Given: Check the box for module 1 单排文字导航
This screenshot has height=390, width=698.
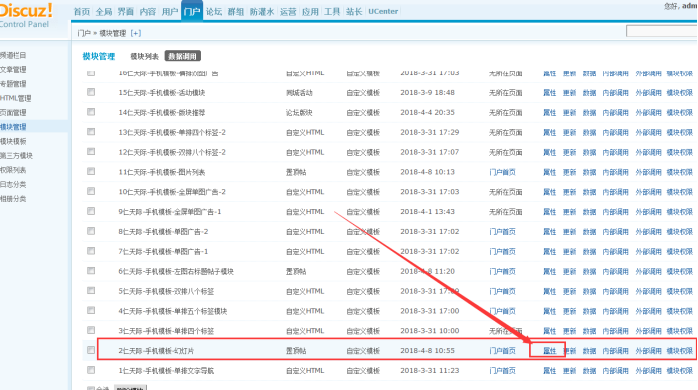Looking at the screenshot, I should tap(91, 370).
